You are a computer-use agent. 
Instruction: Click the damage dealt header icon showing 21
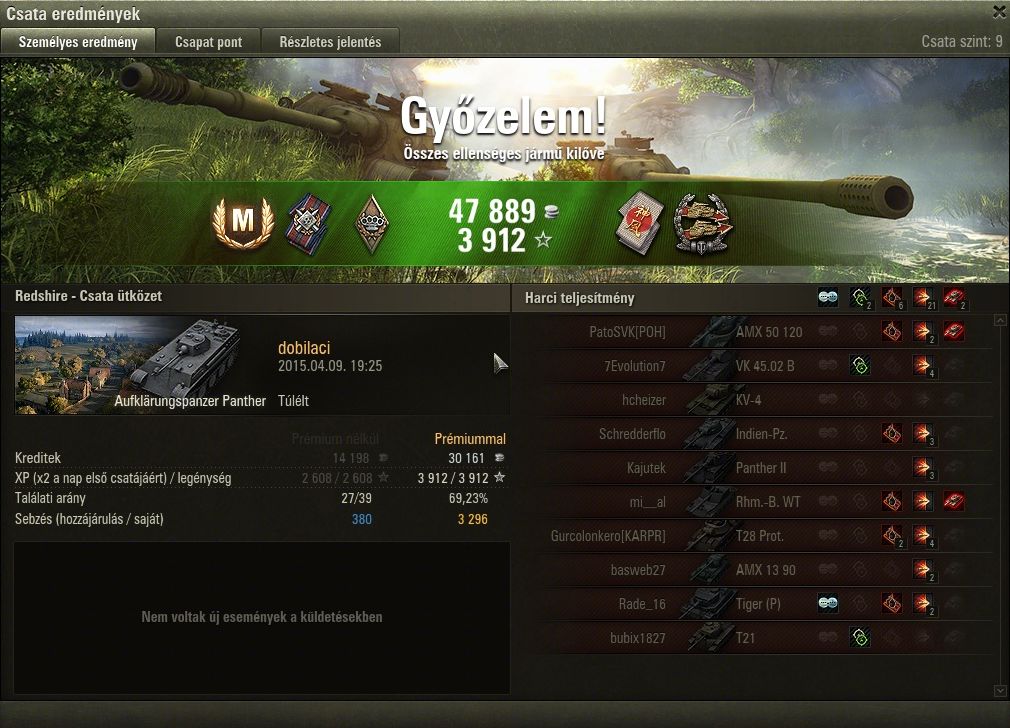click(923, 298)
